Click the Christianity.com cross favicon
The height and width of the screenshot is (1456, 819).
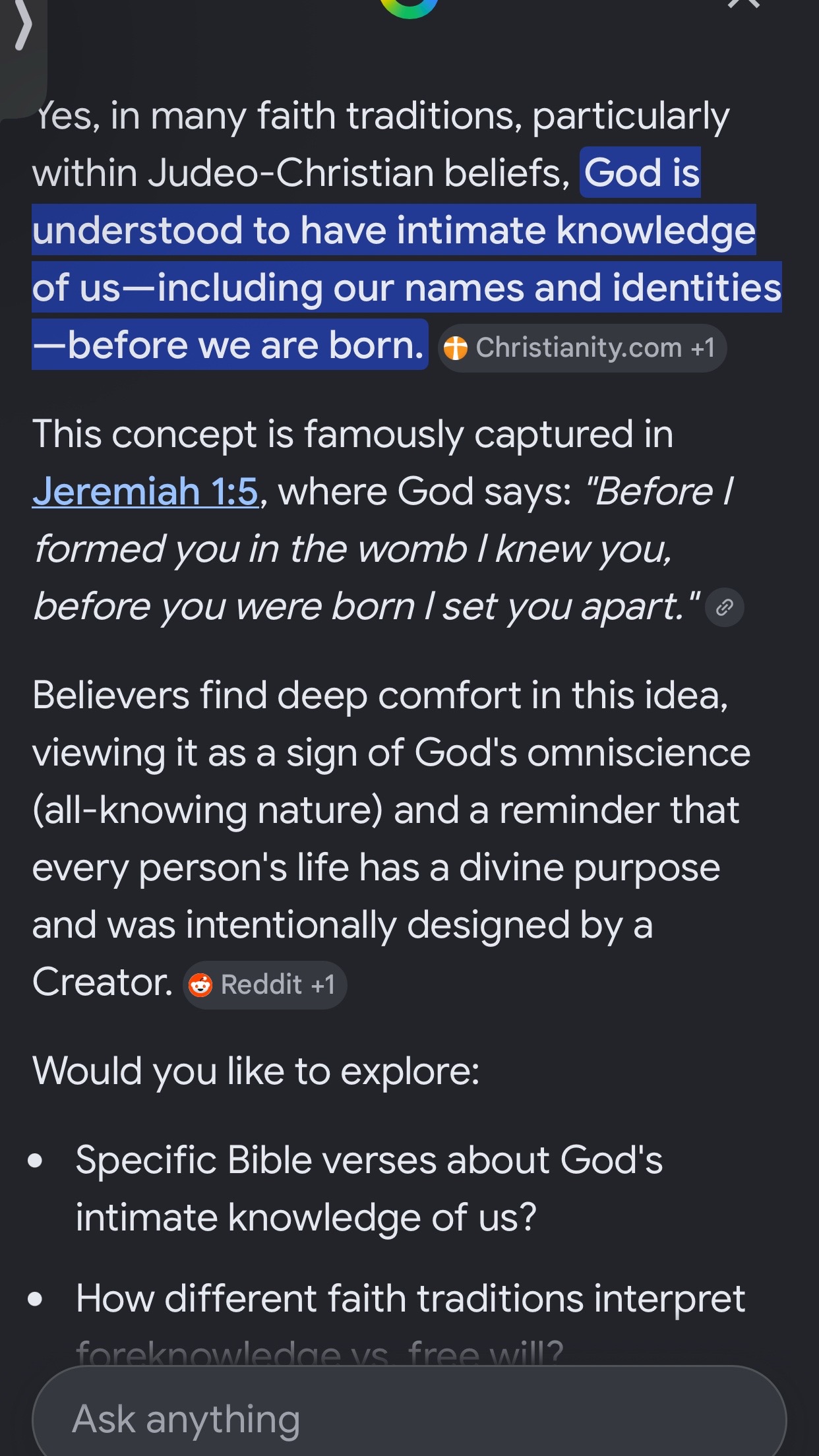coord(456,348)
